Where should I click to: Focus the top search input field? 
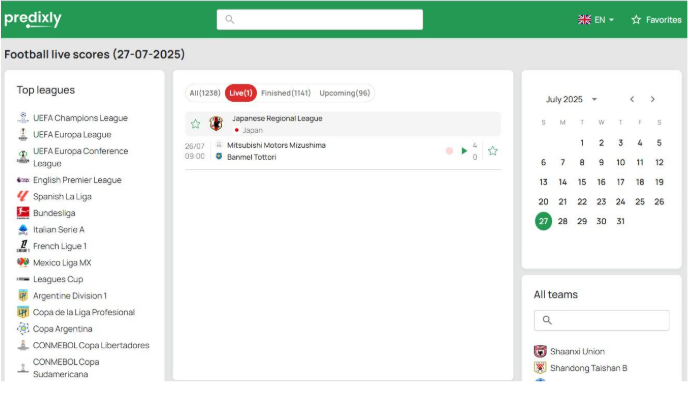pos(319,19)
